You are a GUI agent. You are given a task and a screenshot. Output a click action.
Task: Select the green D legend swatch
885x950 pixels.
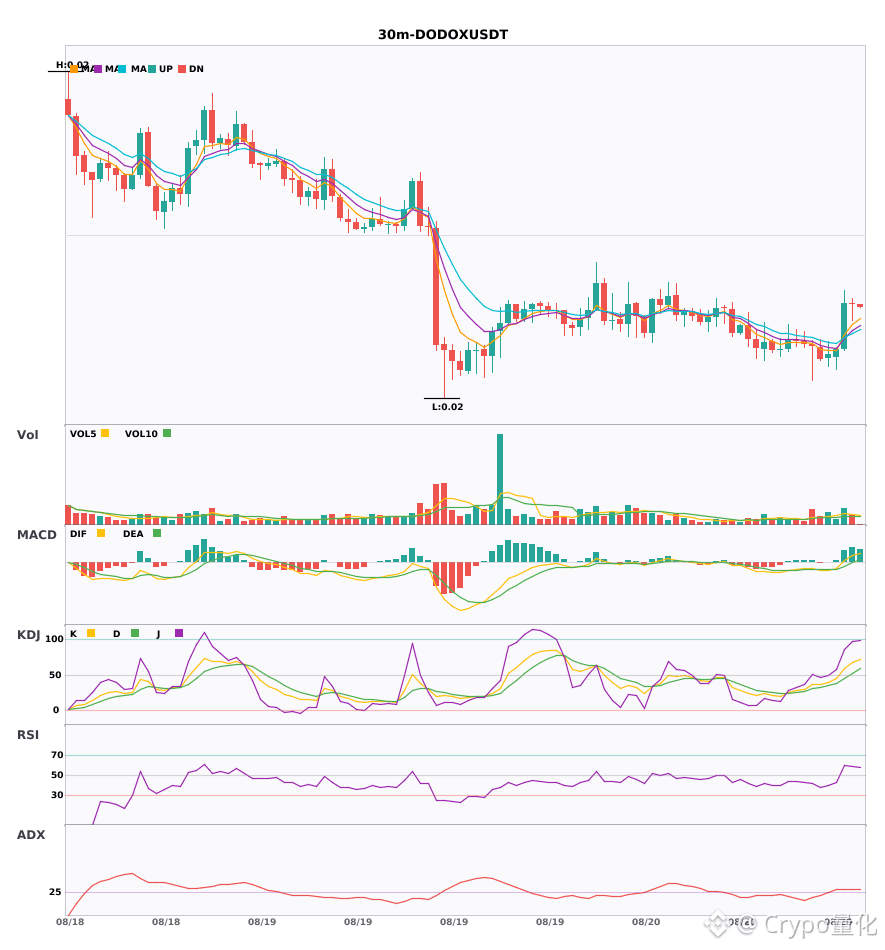click(135, 633)
